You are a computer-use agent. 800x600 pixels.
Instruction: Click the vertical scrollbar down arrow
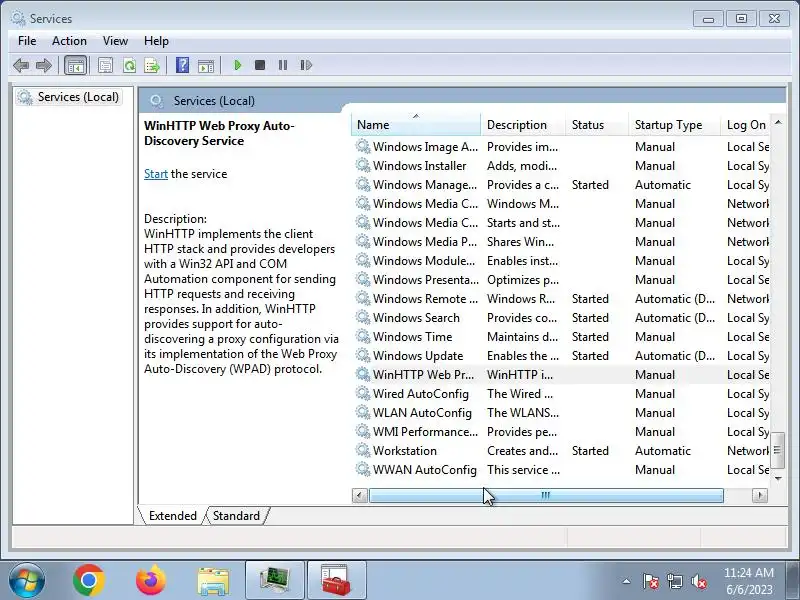click(x=778, y=478)
